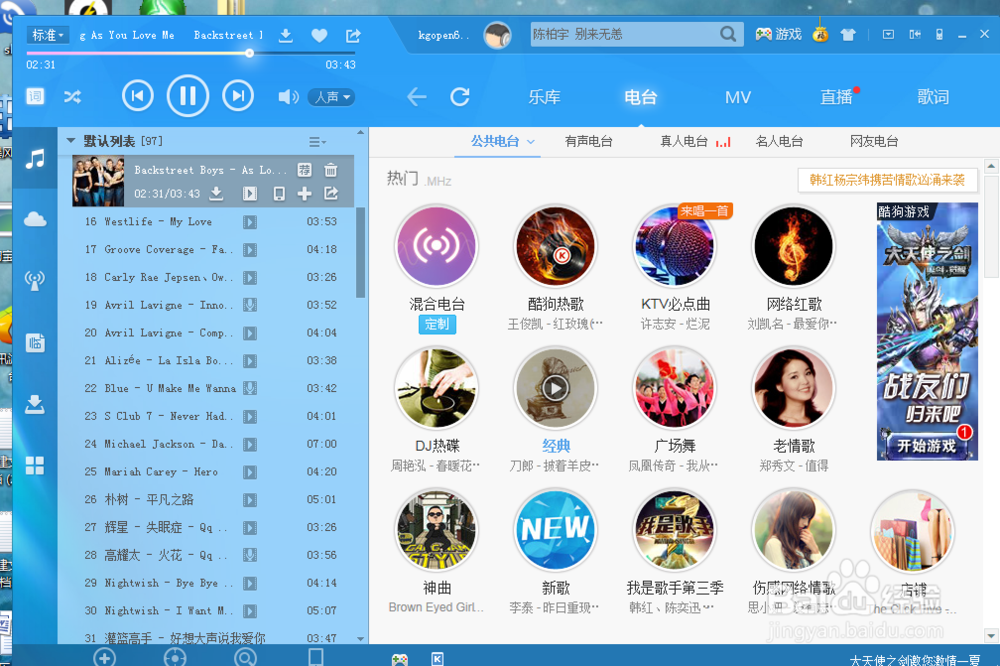Viewport: 1000px width, 666px height.
Task: Open the 歌词 tab
Action: tap(933, 97)
